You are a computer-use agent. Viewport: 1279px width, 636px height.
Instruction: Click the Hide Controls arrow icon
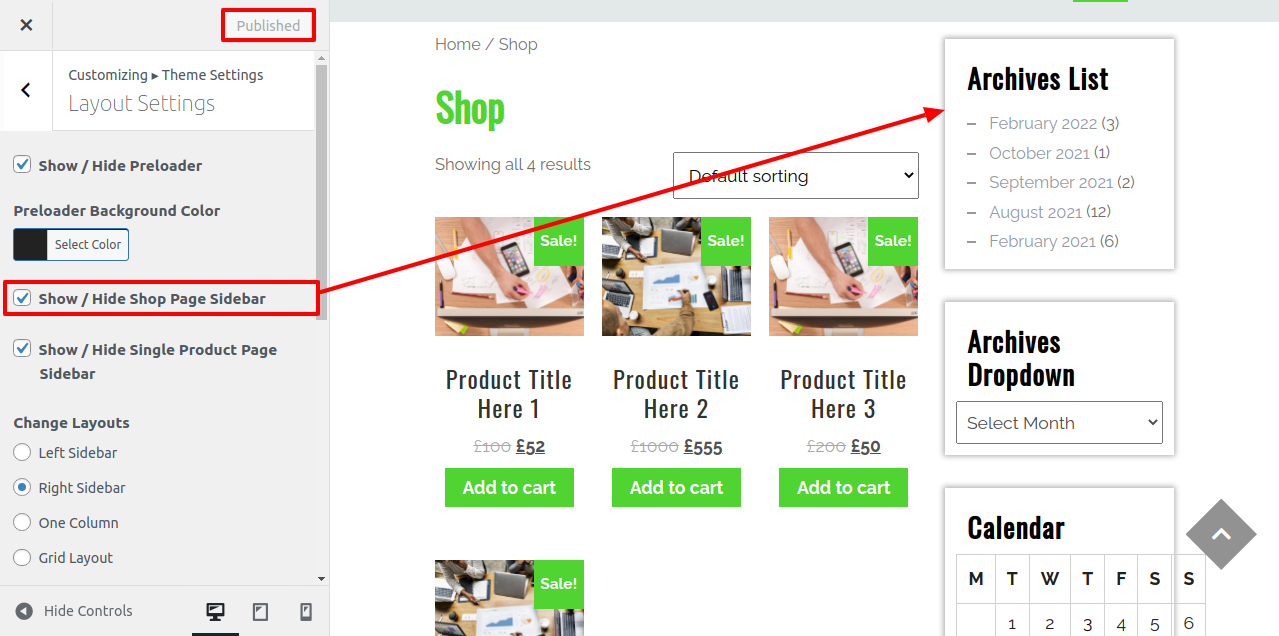[24, 611]
